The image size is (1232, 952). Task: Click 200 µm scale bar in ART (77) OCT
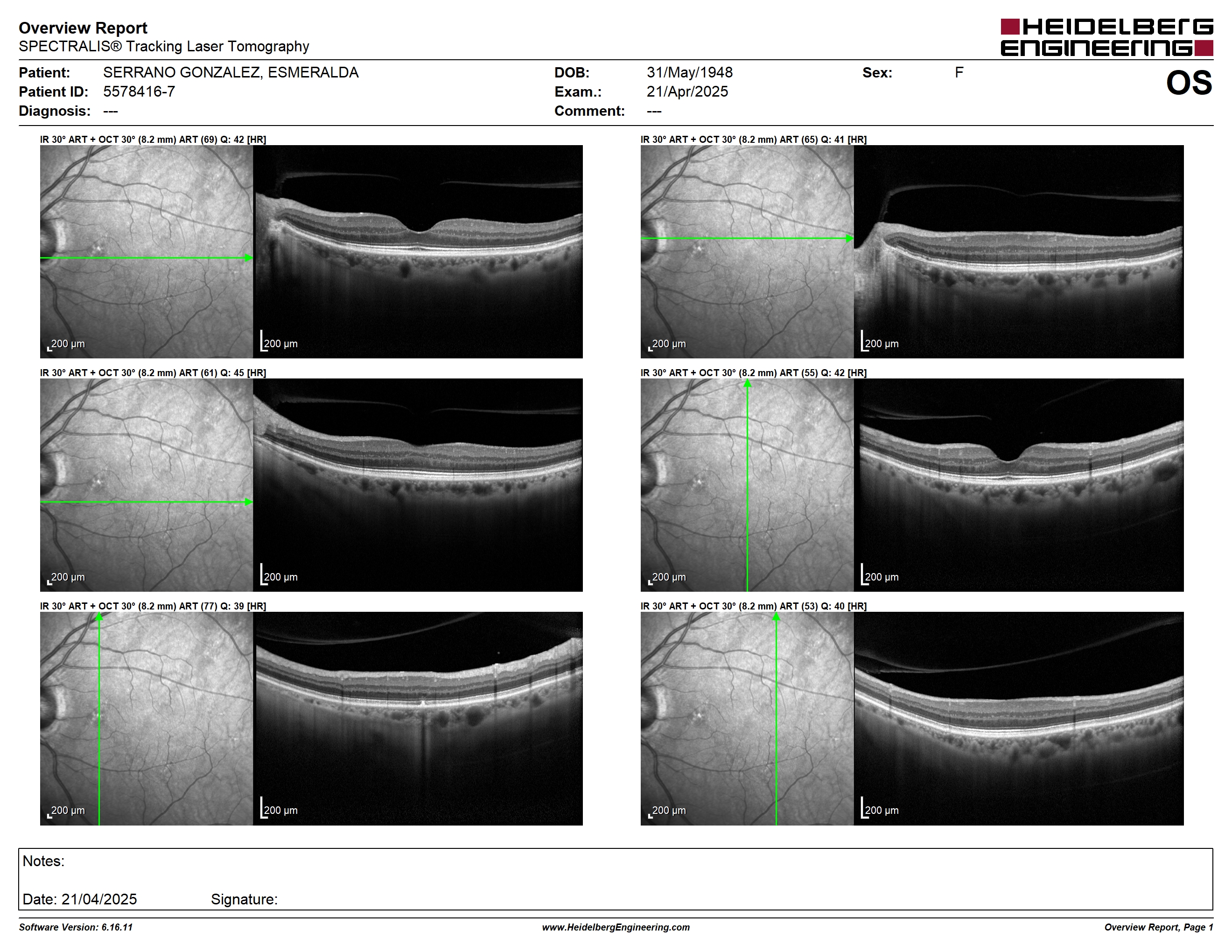279,809
